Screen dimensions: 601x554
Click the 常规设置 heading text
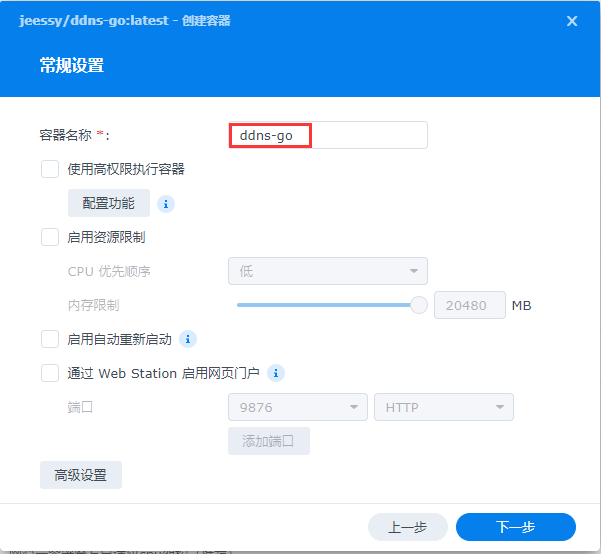point(72,65)
